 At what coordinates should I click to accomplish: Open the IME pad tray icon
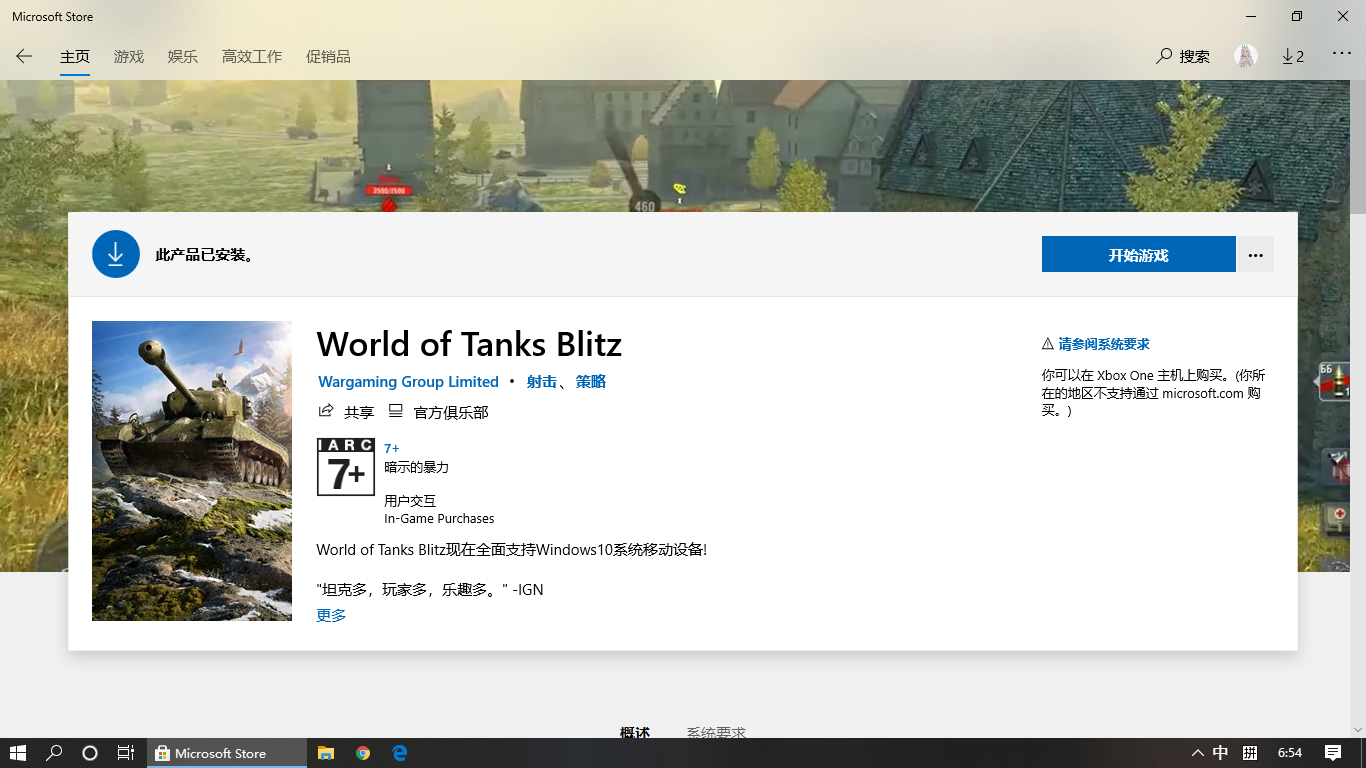[1250, 753]
